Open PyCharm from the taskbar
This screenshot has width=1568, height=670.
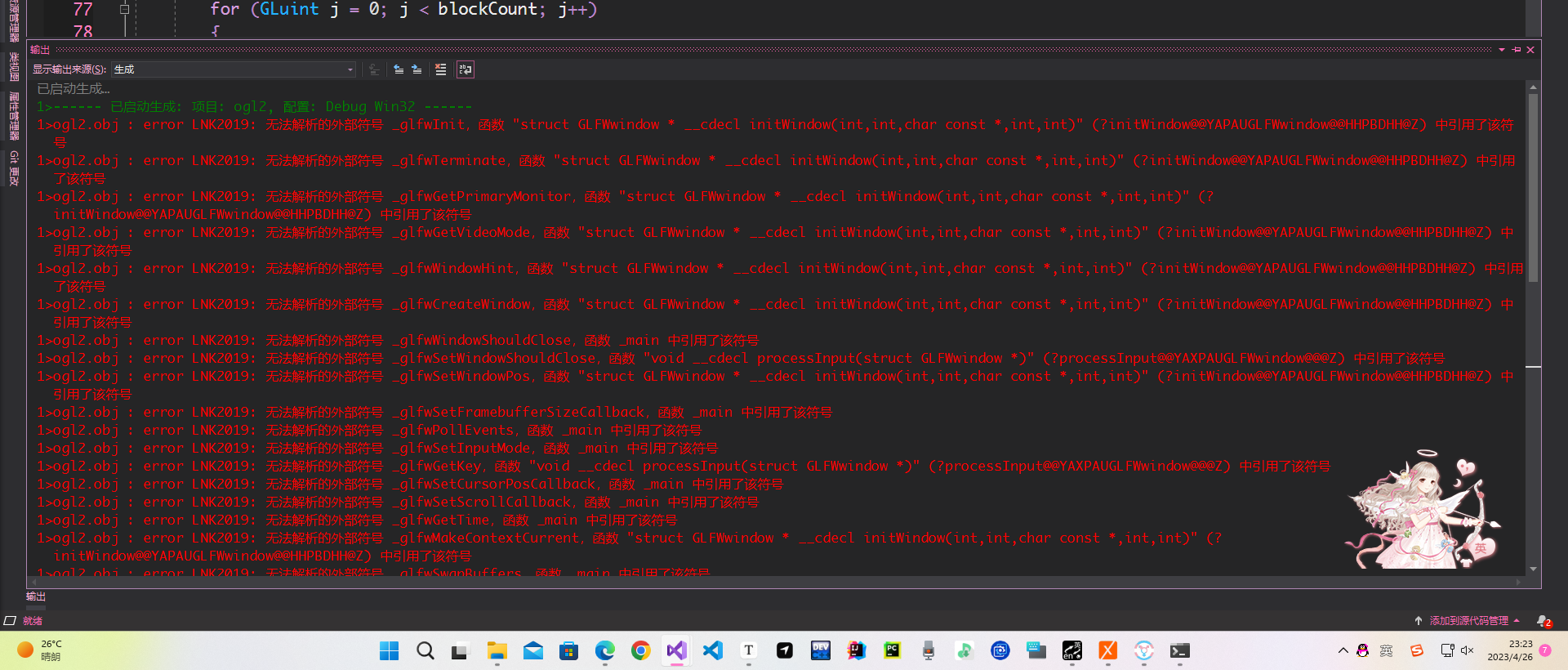point(893,650)
